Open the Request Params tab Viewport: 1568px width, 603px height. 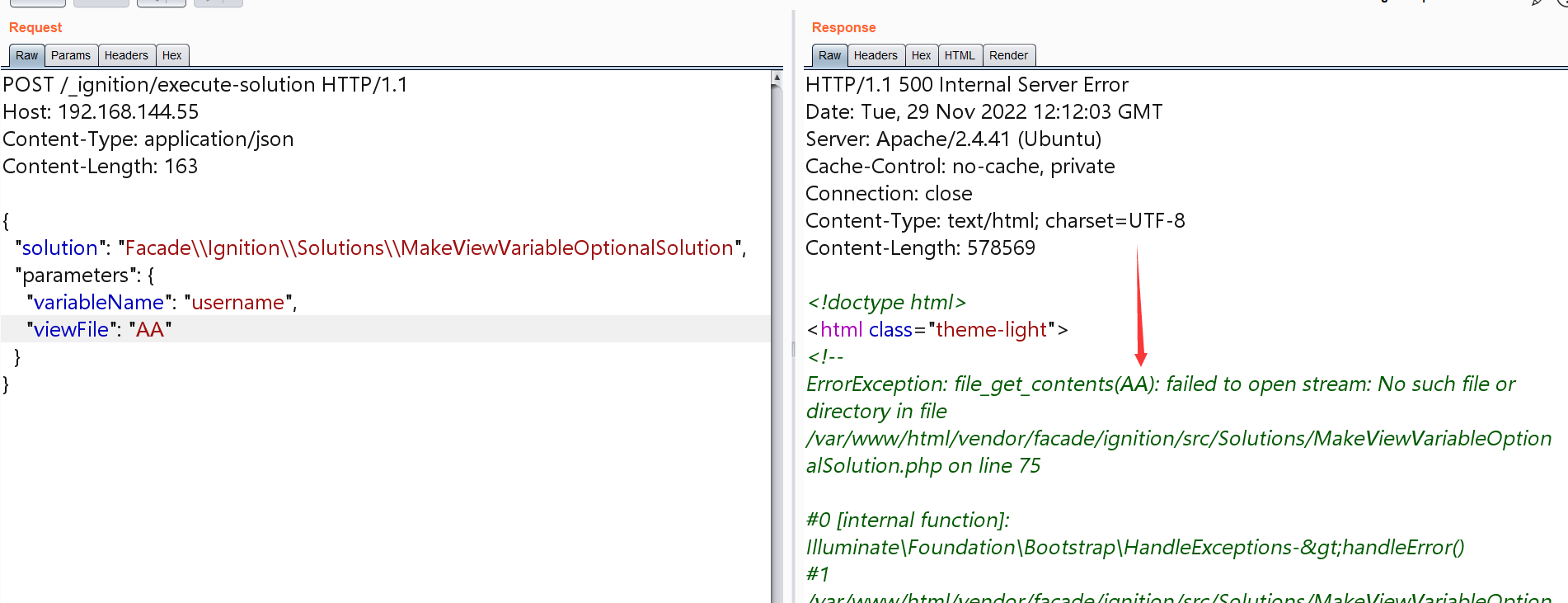[71, 55]
